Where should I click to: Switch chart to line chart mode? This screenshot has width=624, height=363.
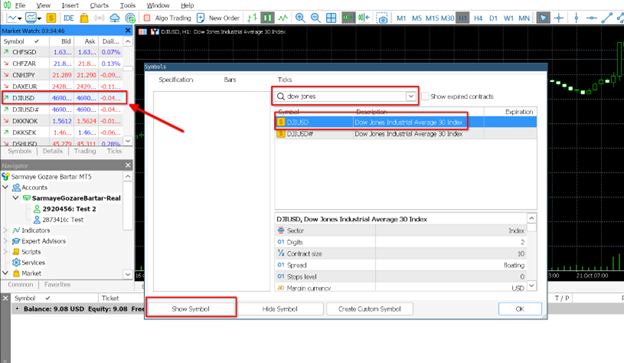click(283, 18)
